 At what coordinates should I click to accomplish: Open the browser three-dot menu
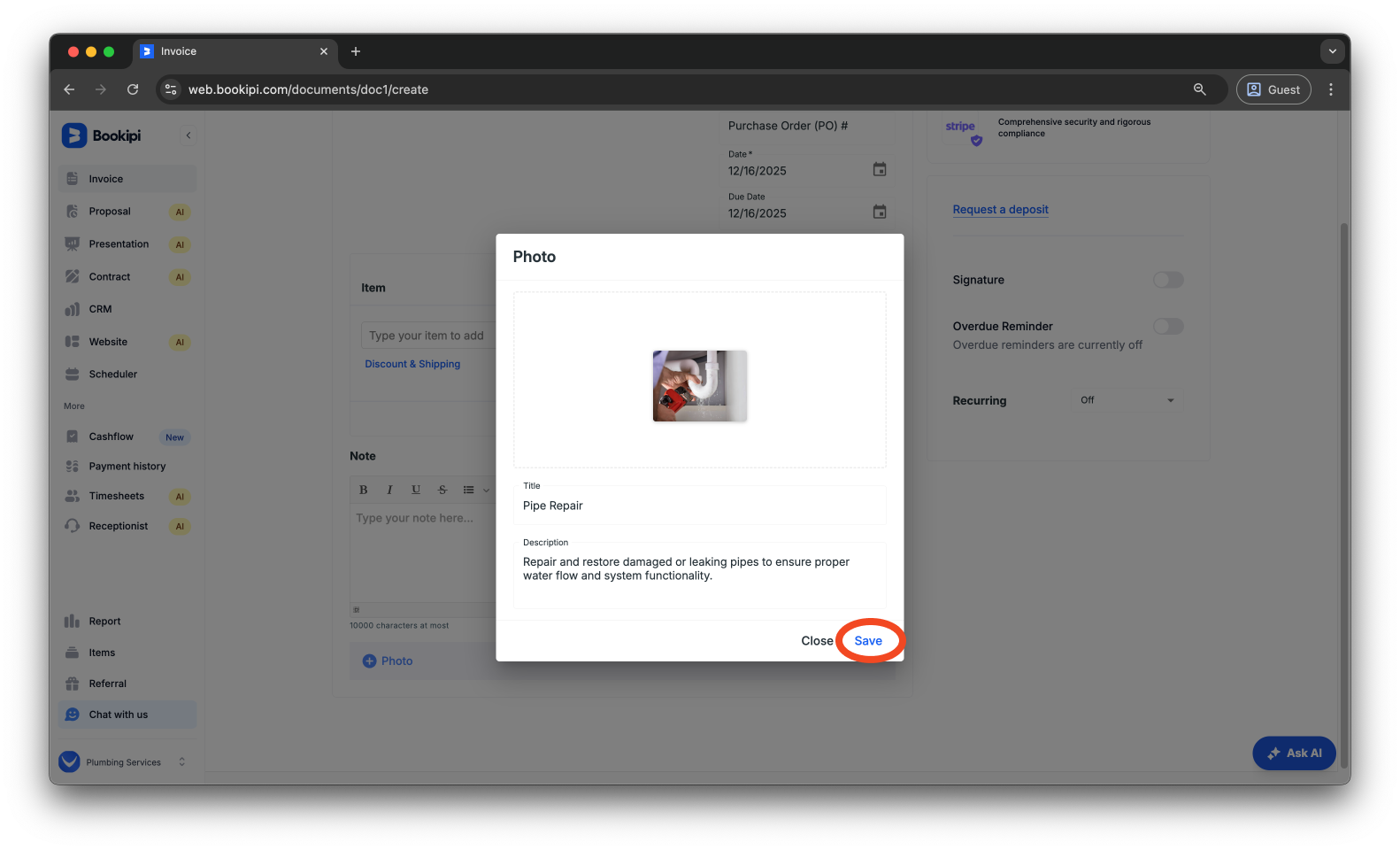(x=1331, y=89)
